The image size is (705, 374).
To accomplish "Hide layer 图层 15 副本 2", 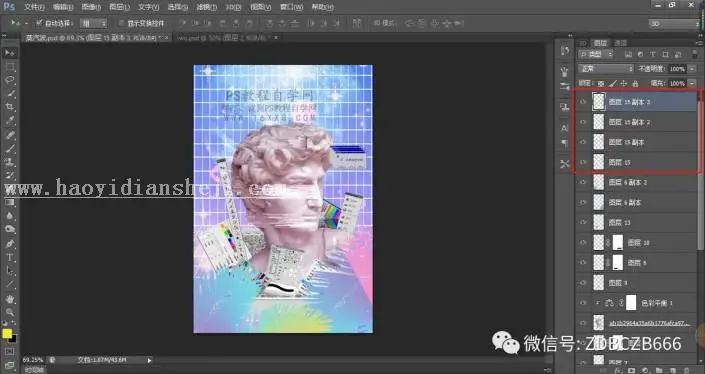I will pos(583,122).
